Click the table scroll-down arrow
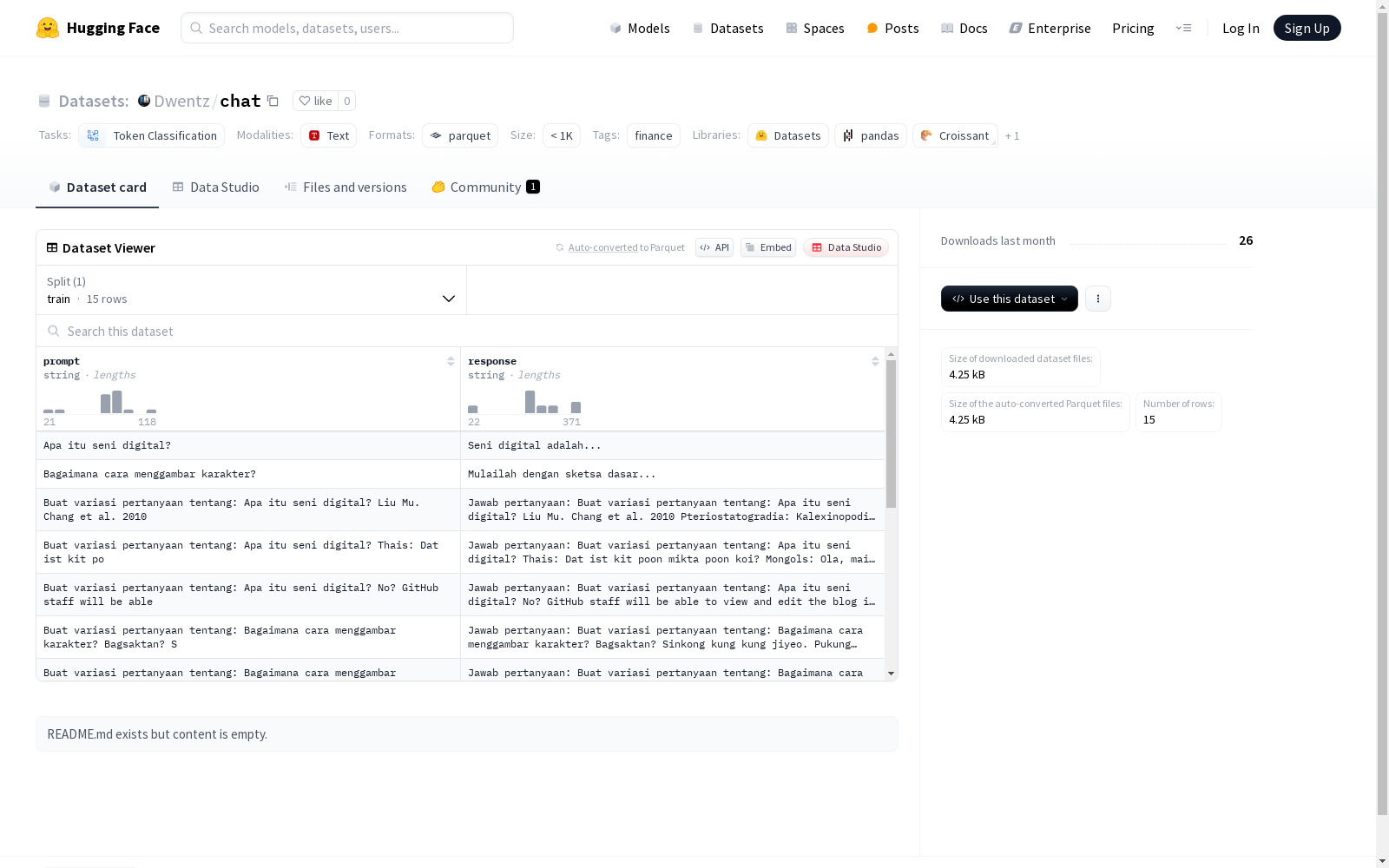The image size is (1389, 868). [891, 674]
